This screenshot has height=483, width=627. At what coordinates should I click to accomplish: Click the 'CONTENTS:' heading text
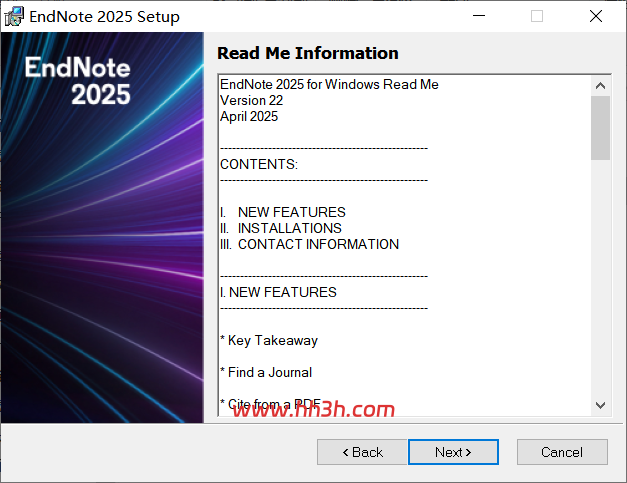[x=259, y=164]
